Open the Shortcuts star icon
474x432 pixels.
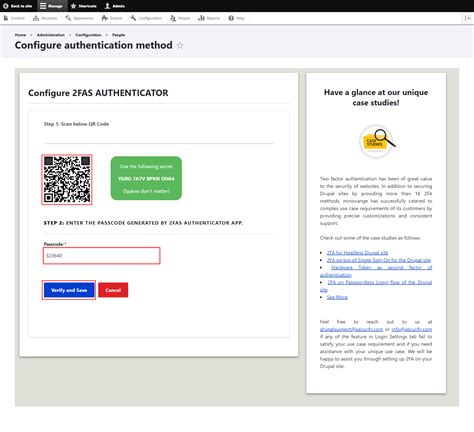73,6
